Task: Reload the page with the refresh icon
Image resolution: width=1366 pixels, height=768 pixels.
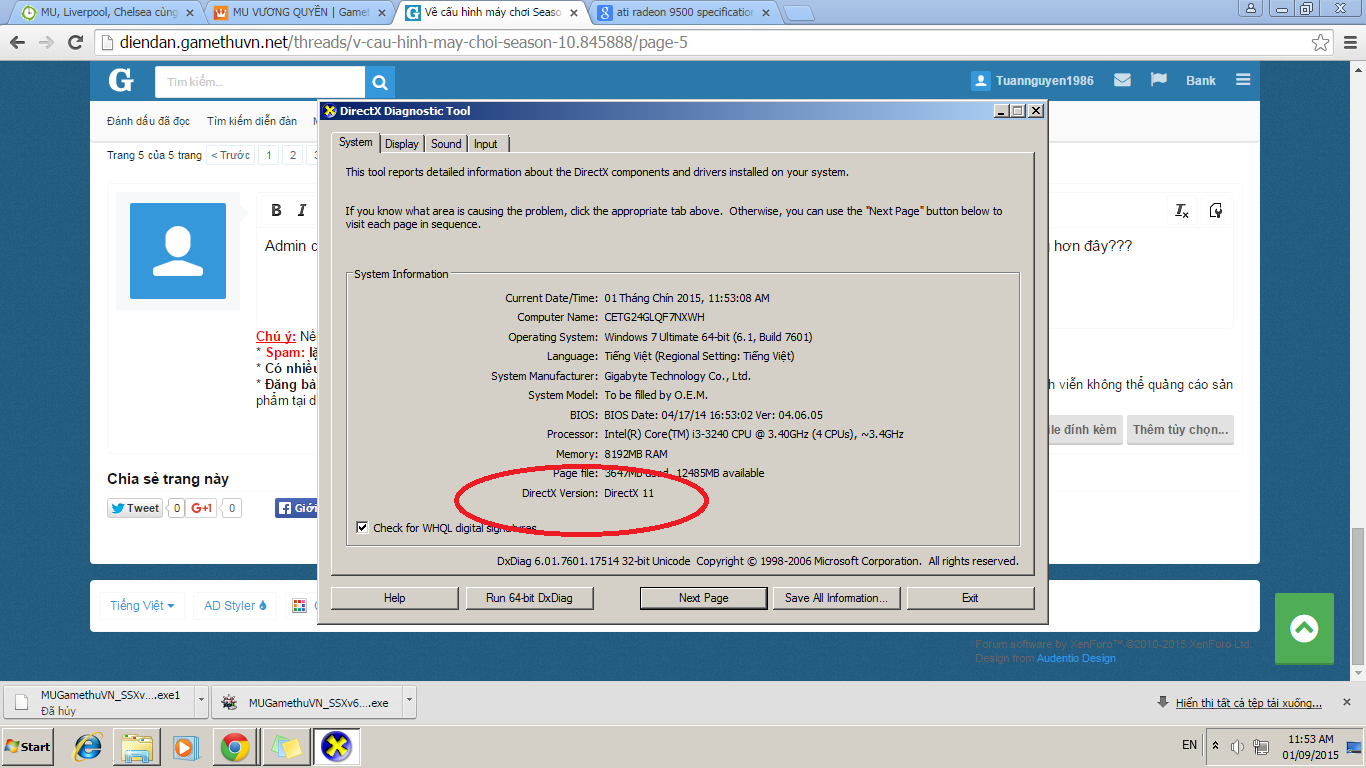Action: coord(75,43)
